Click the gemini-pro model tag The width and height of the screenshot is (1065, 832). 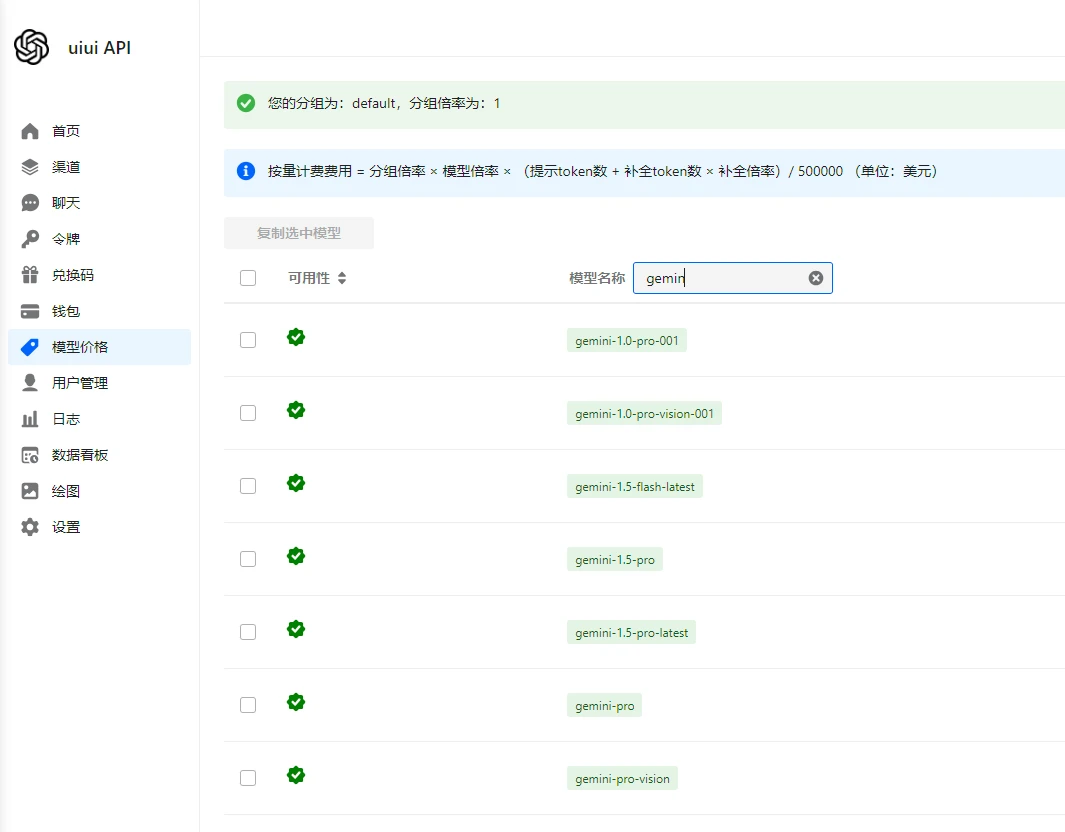click(604, 706)
